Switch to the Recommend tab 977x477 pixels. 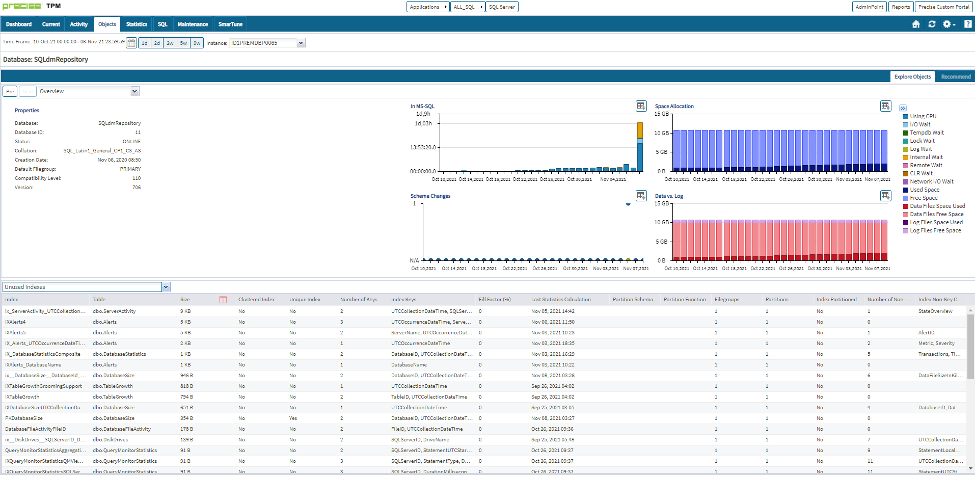coord(955,77)
